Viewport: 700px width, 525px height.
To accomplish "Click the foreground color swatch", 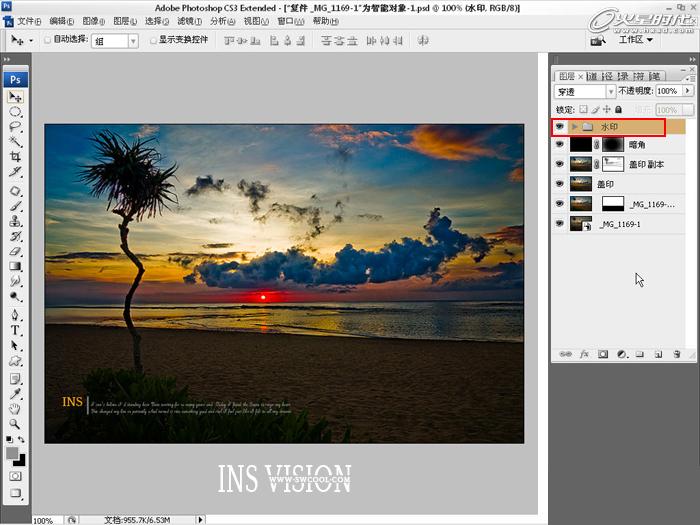I will (x=12, y=454).
